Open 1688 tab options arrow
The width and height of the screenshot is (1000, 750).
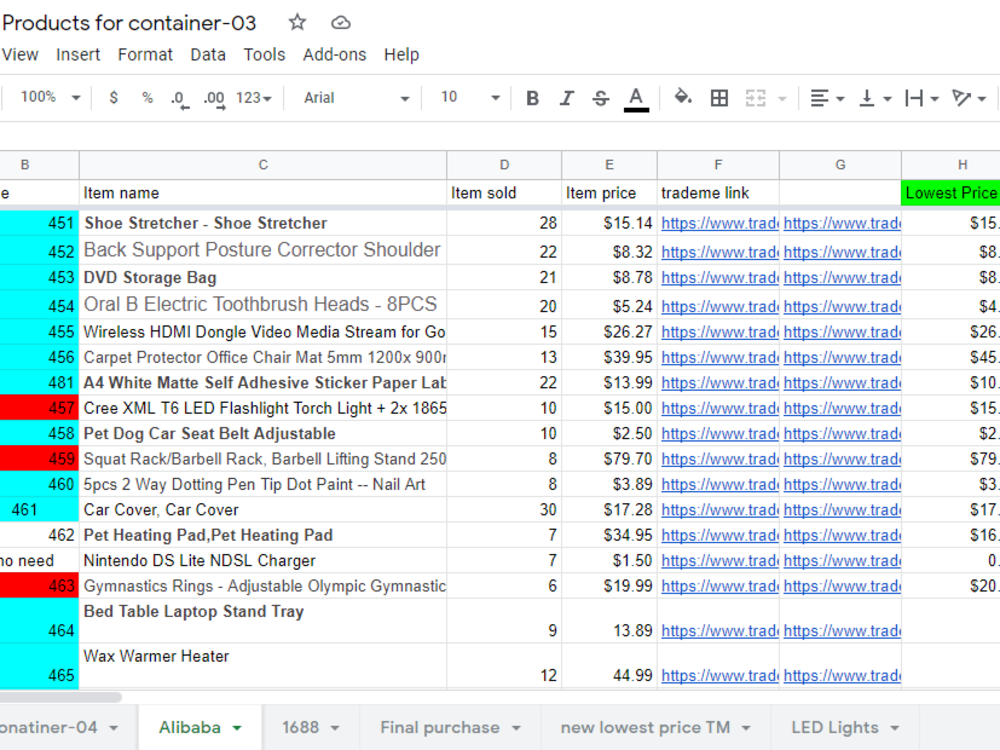point(335,728)
